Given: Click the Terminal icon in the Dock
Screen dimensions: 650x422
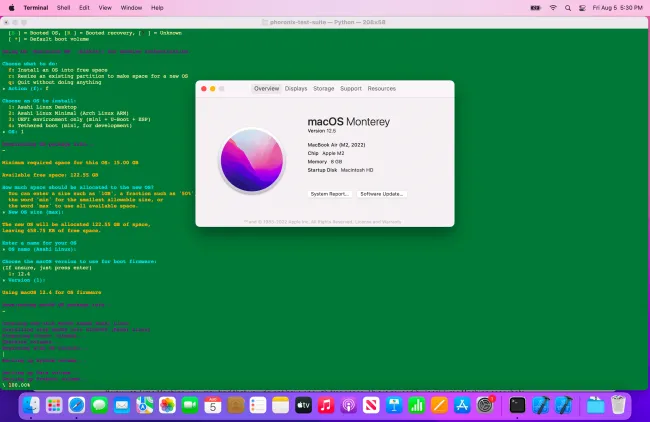Looking at the screenshot, I should pos(517,405).
